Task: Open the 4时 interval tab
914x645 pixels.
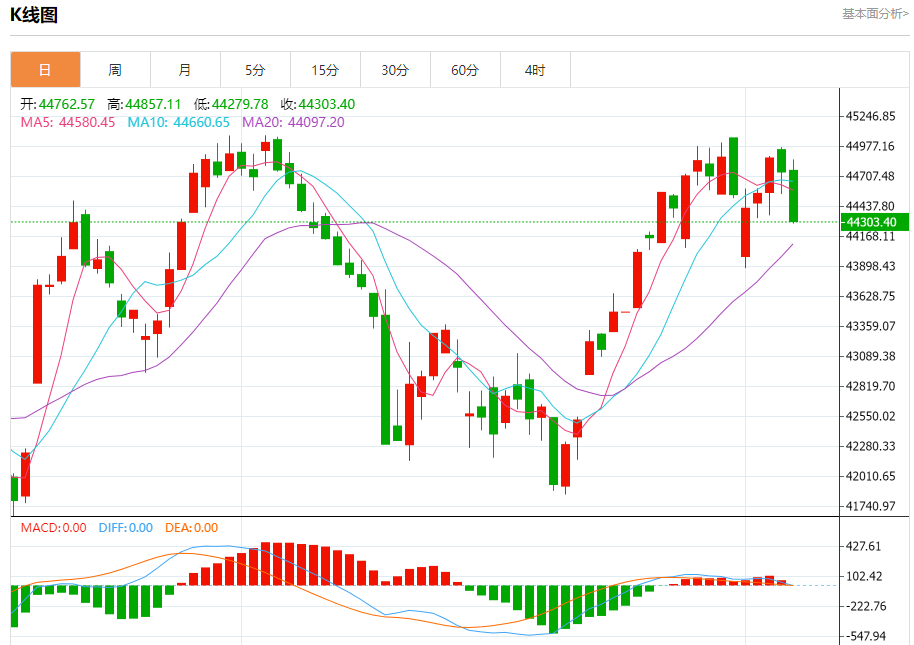Action: [535, 70]
